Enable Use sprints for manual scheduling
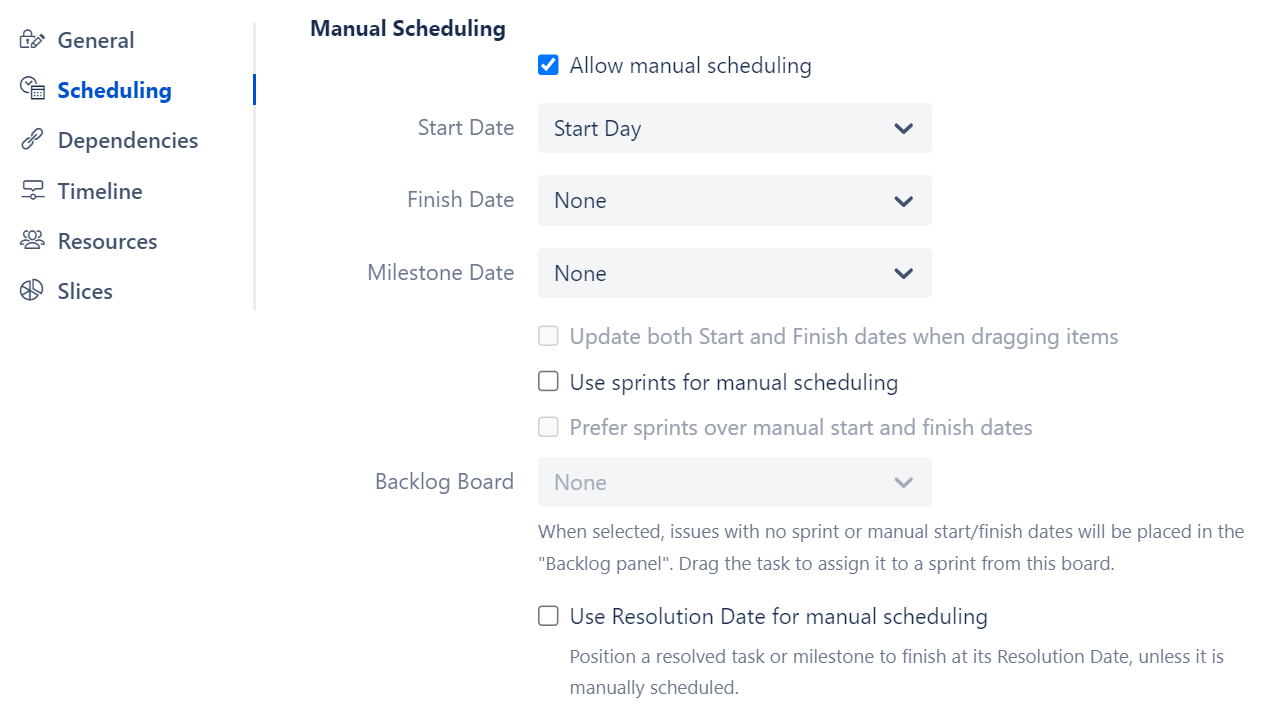The image size is (1267, 713). pos(548,381)
